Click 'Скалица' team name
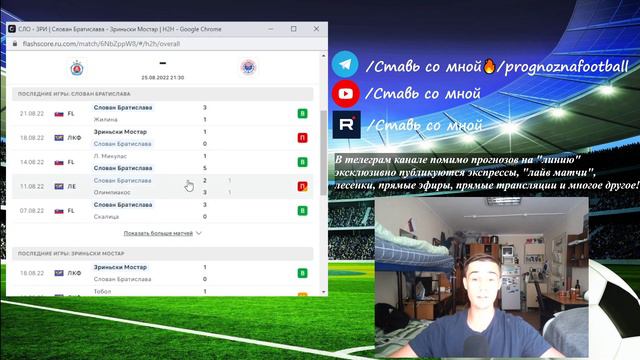Screen dimensions: 640x360 coord(106,217)
